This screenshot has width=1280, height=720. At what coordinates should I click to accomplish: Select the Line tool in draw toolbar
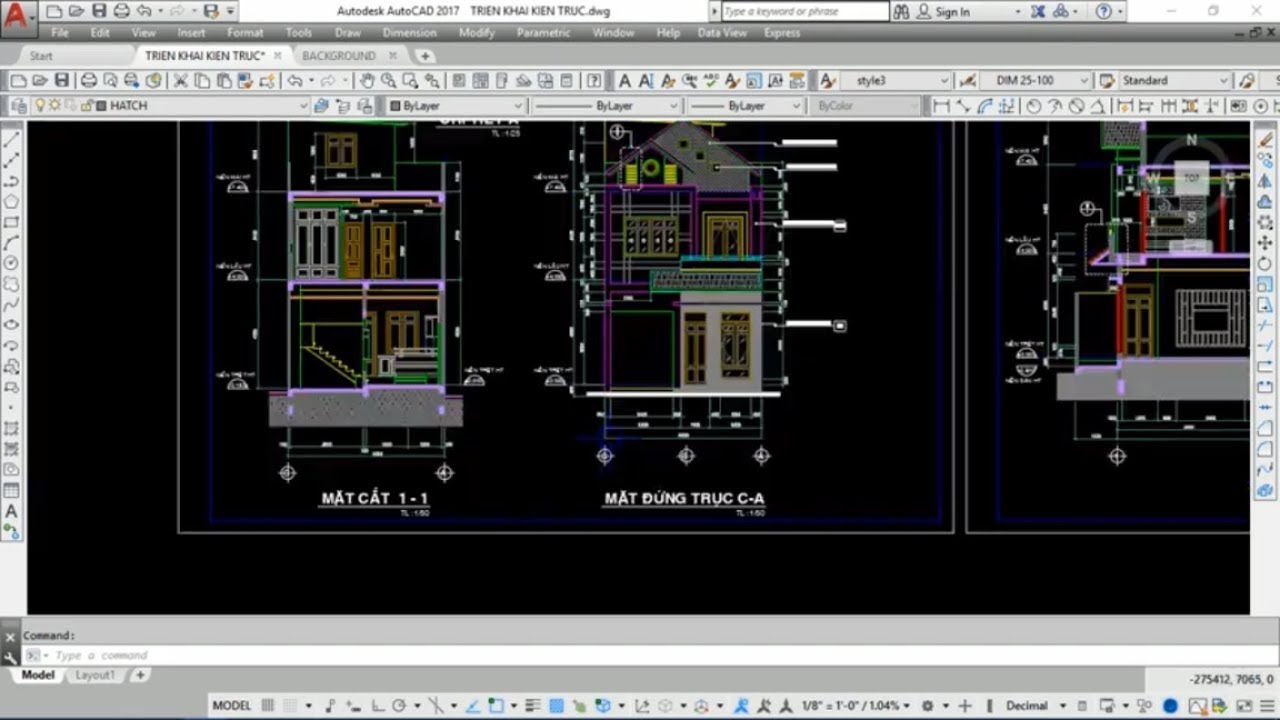point(12,138)
